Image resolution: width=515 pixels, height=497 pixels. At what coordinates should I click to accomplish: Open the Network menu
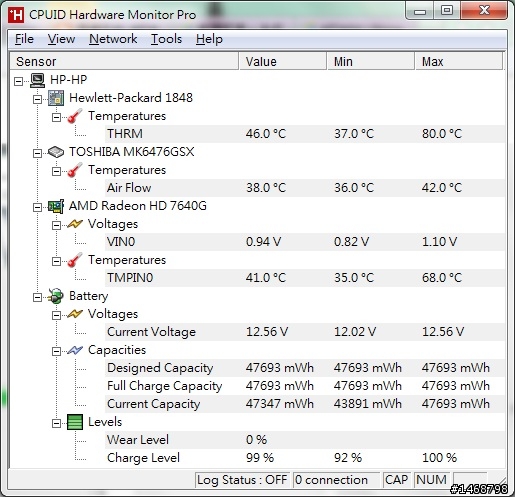pyautogui.click(x=113, y=39)
